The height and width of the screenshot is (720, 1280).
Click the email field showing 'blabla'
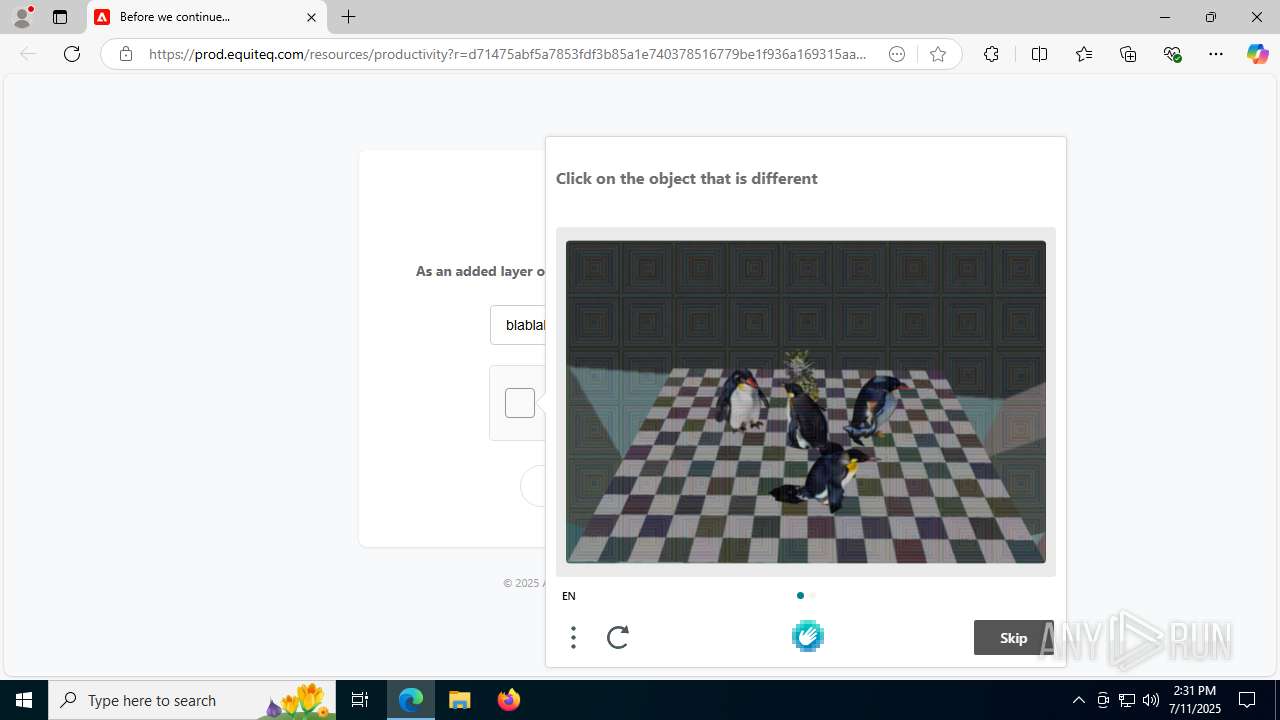(518, 325)
